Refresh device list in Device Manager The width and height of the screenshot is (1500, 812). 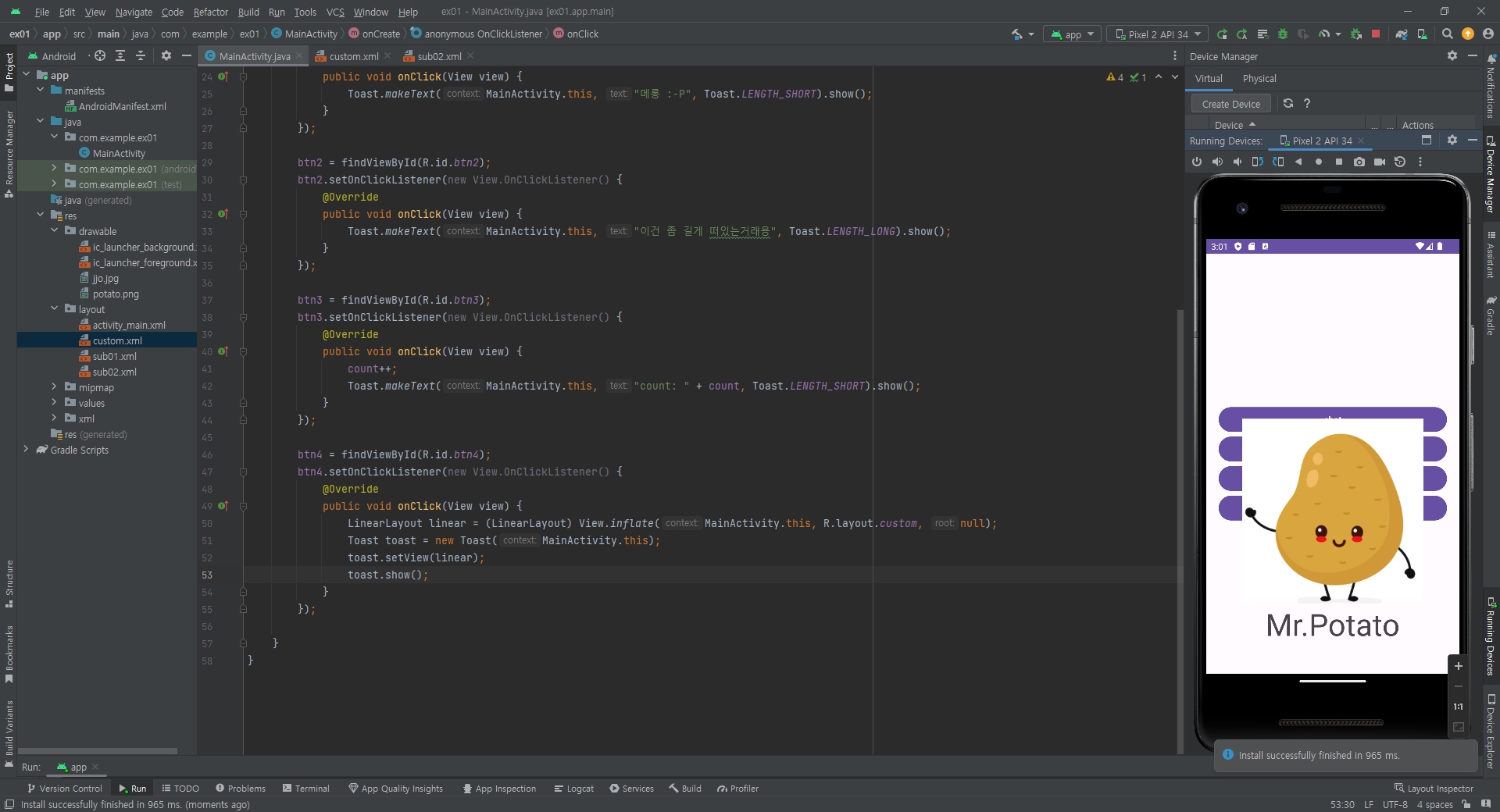point(1288,104)
